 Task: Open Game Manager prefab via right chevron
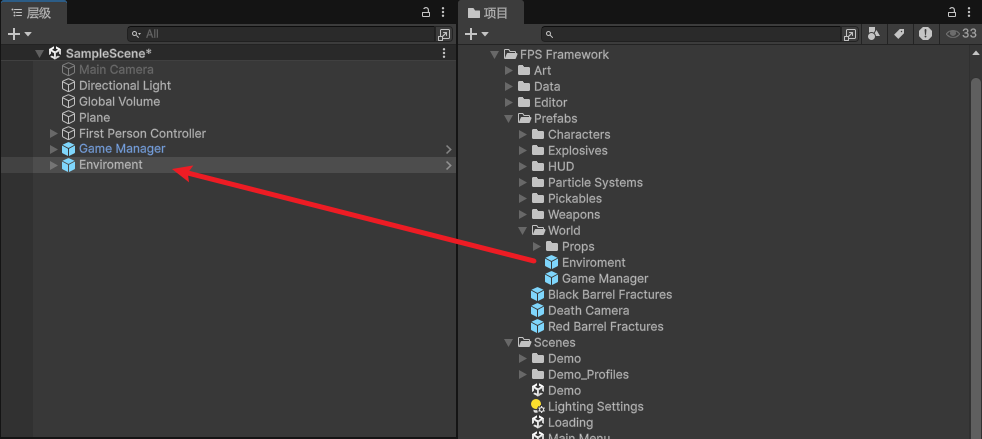pyautogui.click(x=448, y=149)
